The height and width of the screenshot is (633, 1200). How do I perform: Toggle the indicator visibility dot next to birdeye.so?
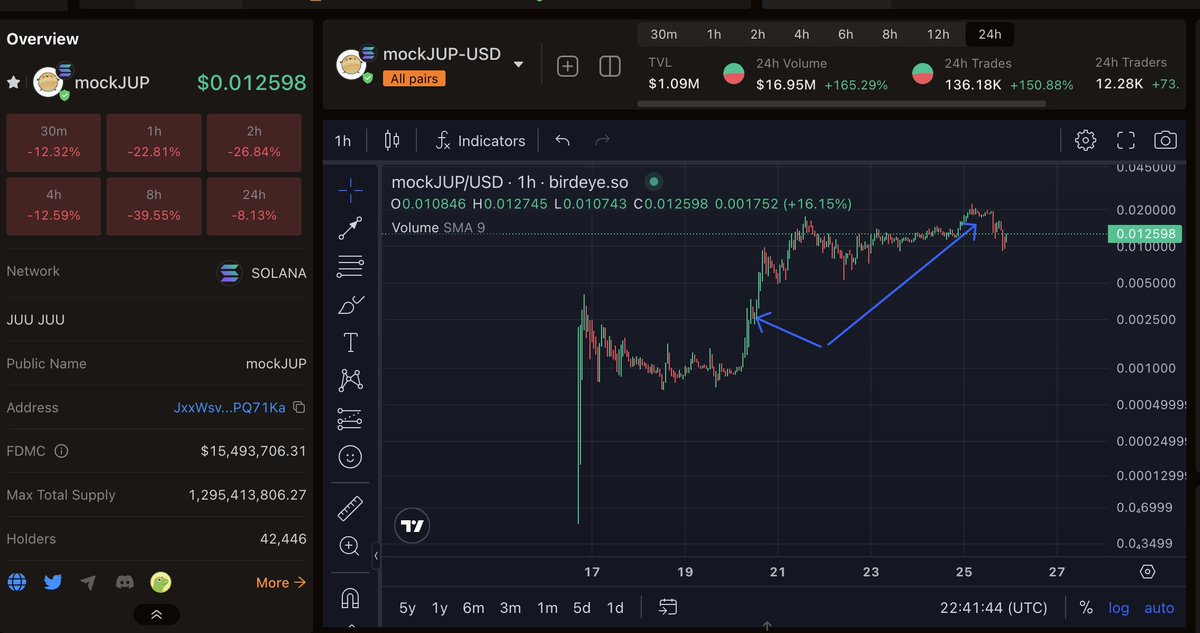(654, 182)
